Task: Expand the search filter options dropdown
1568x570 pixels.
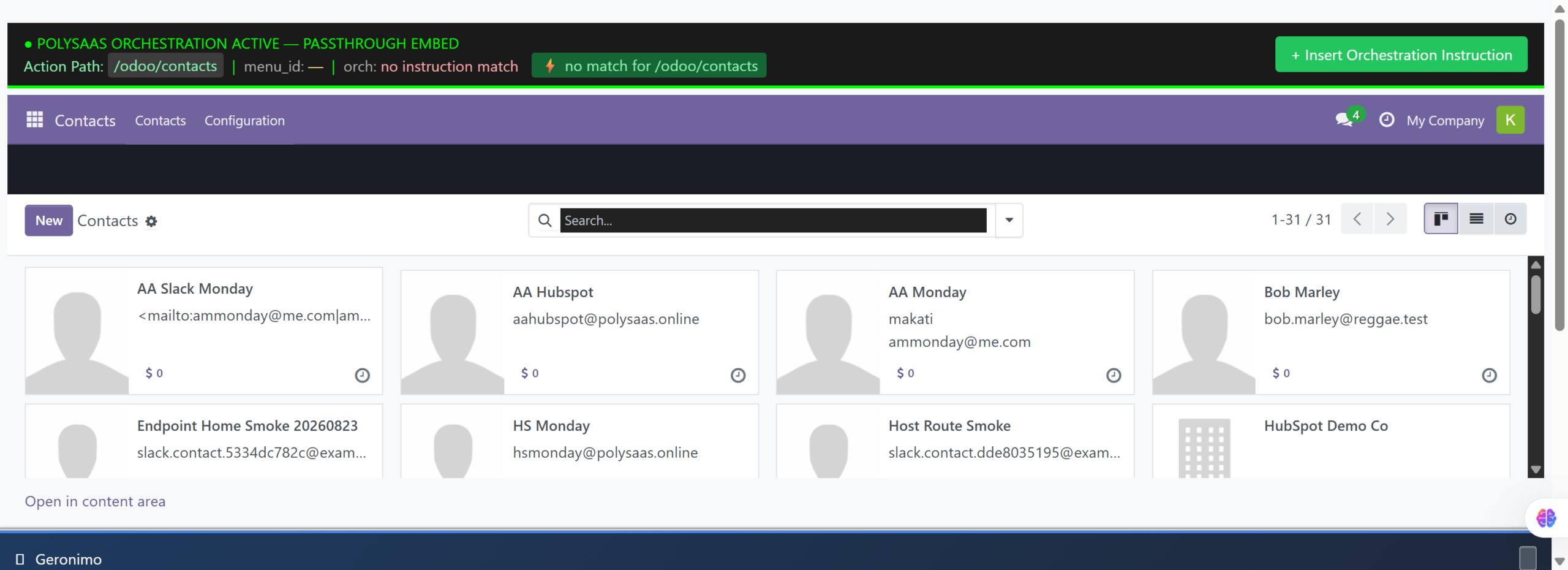Action: pos(1009,220)
